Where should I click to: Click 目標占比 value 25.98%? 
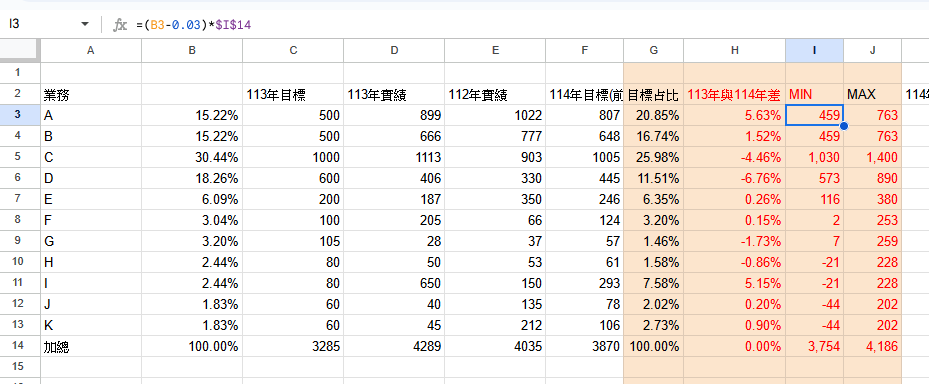click(x=653, y=158)
